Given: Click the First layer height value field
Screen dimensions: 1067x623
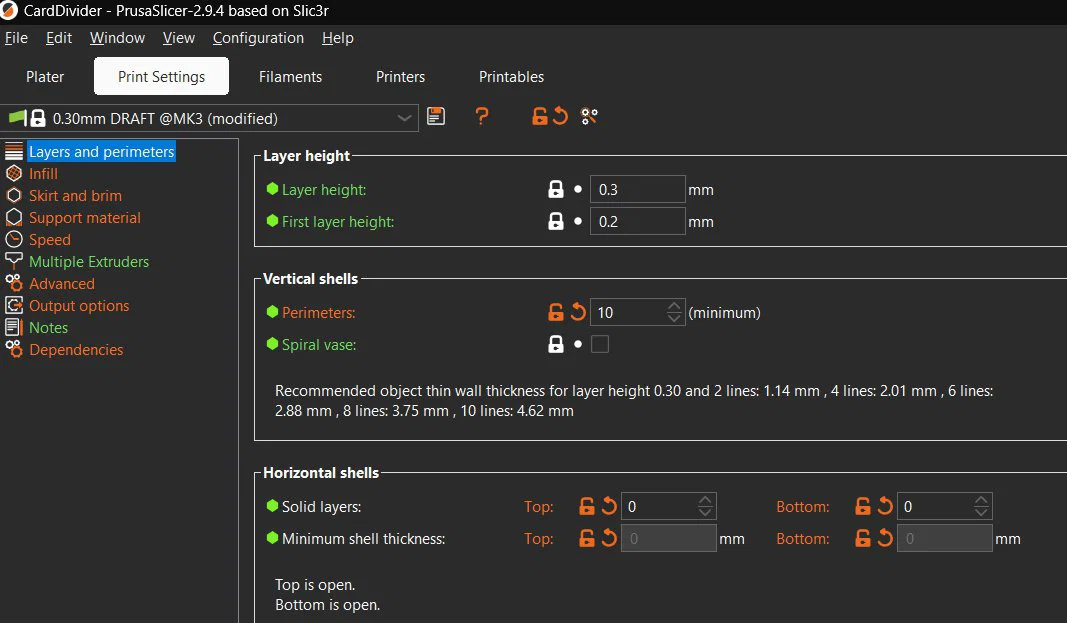Looking at the screenshot, I should (637, 221).
